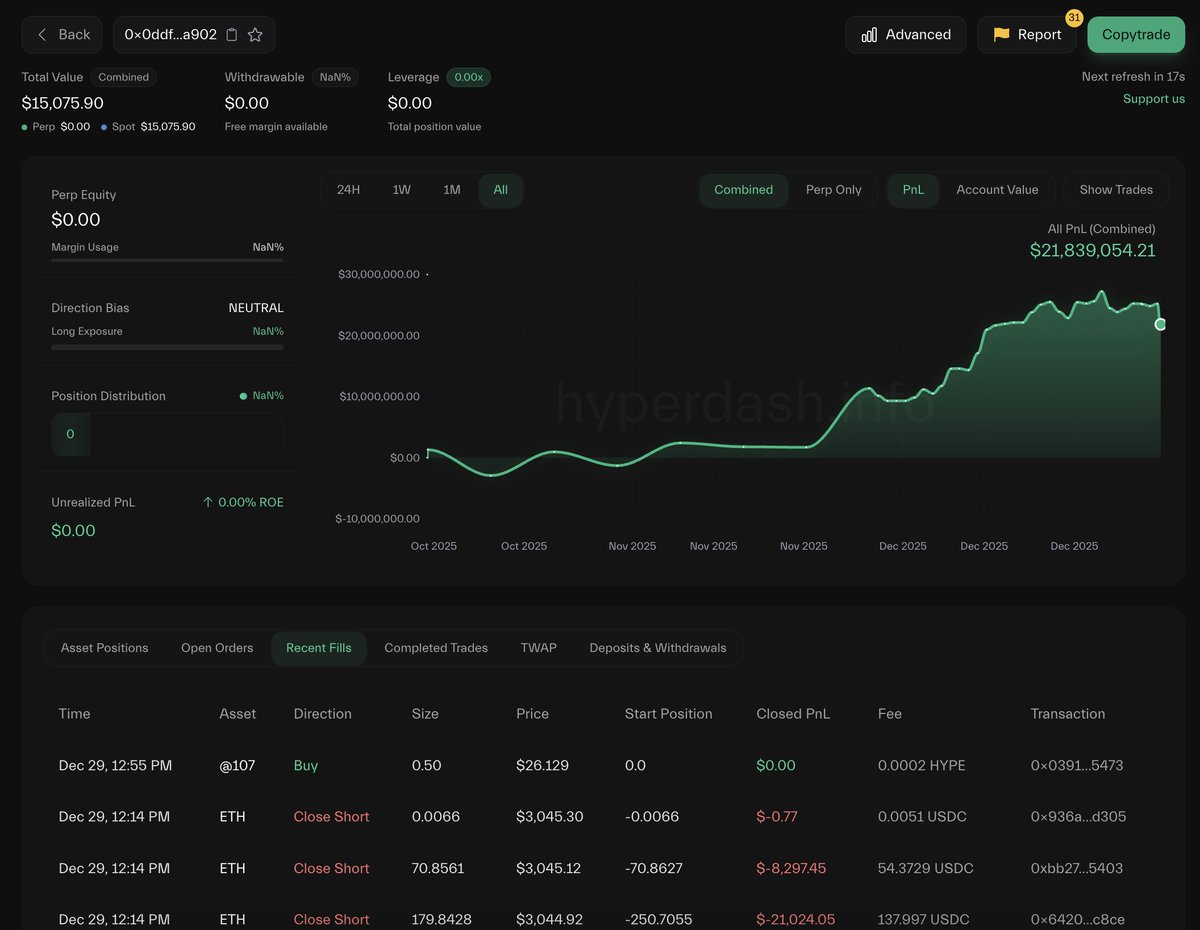Choose the 1M chart range

(452, 190)
